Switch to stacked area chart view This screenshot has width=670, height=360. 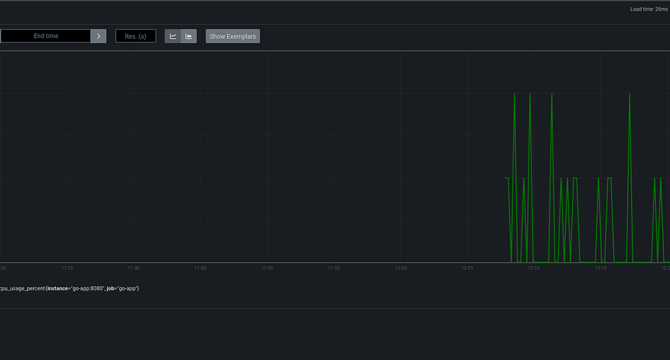tap(189, 36)
